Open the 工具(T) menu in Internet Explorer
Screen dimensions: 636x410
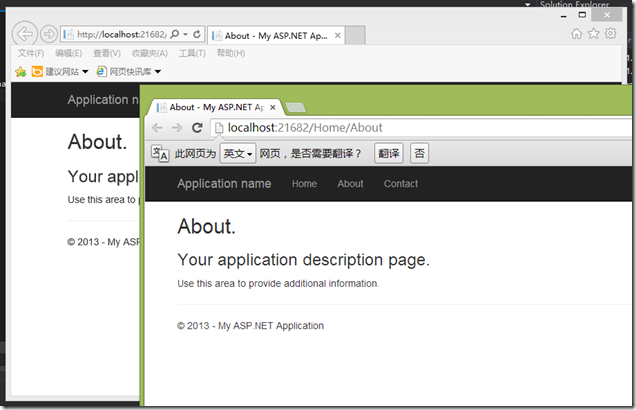(192, 53)
